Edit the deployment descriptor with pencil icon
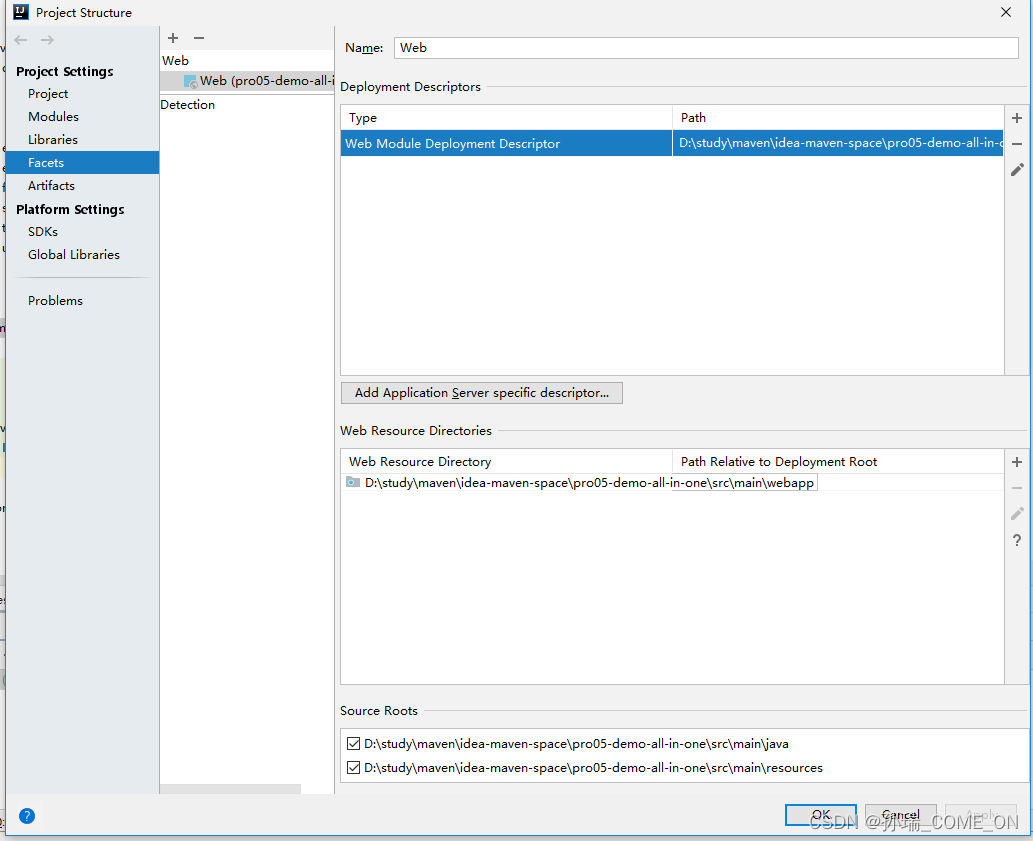This screenshot has height=841, width=1033. tap(1017, 170)
